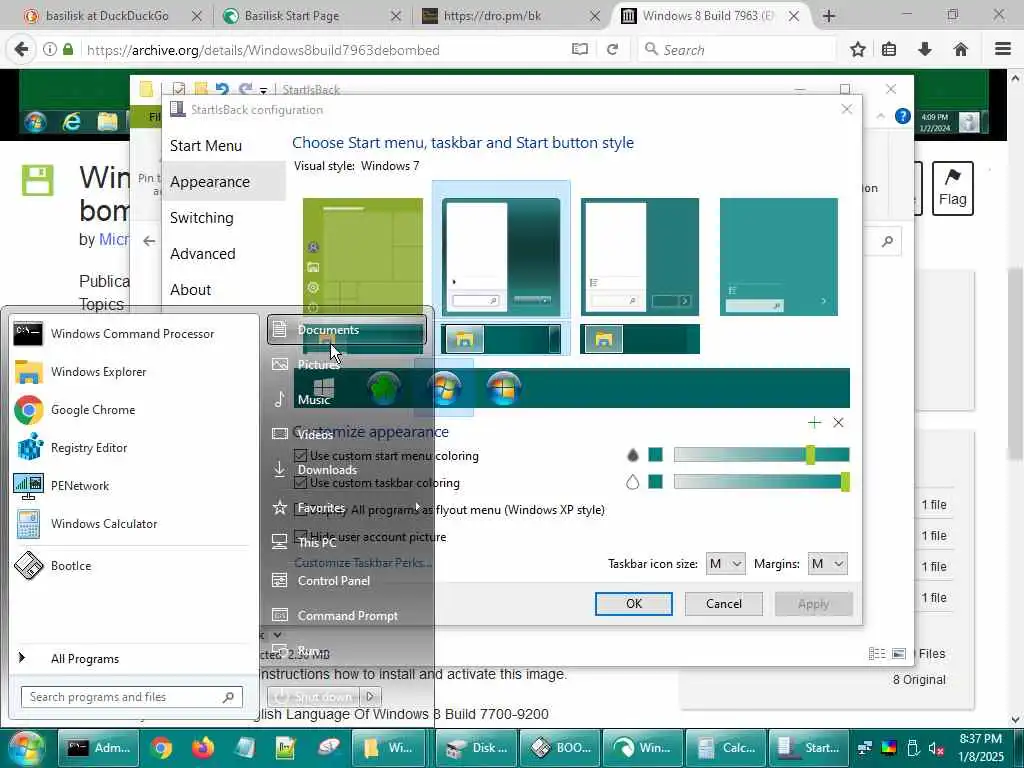Click taskbar color swatch
The width and height of the screenshot is (1024, 768).
coord(655,482)
